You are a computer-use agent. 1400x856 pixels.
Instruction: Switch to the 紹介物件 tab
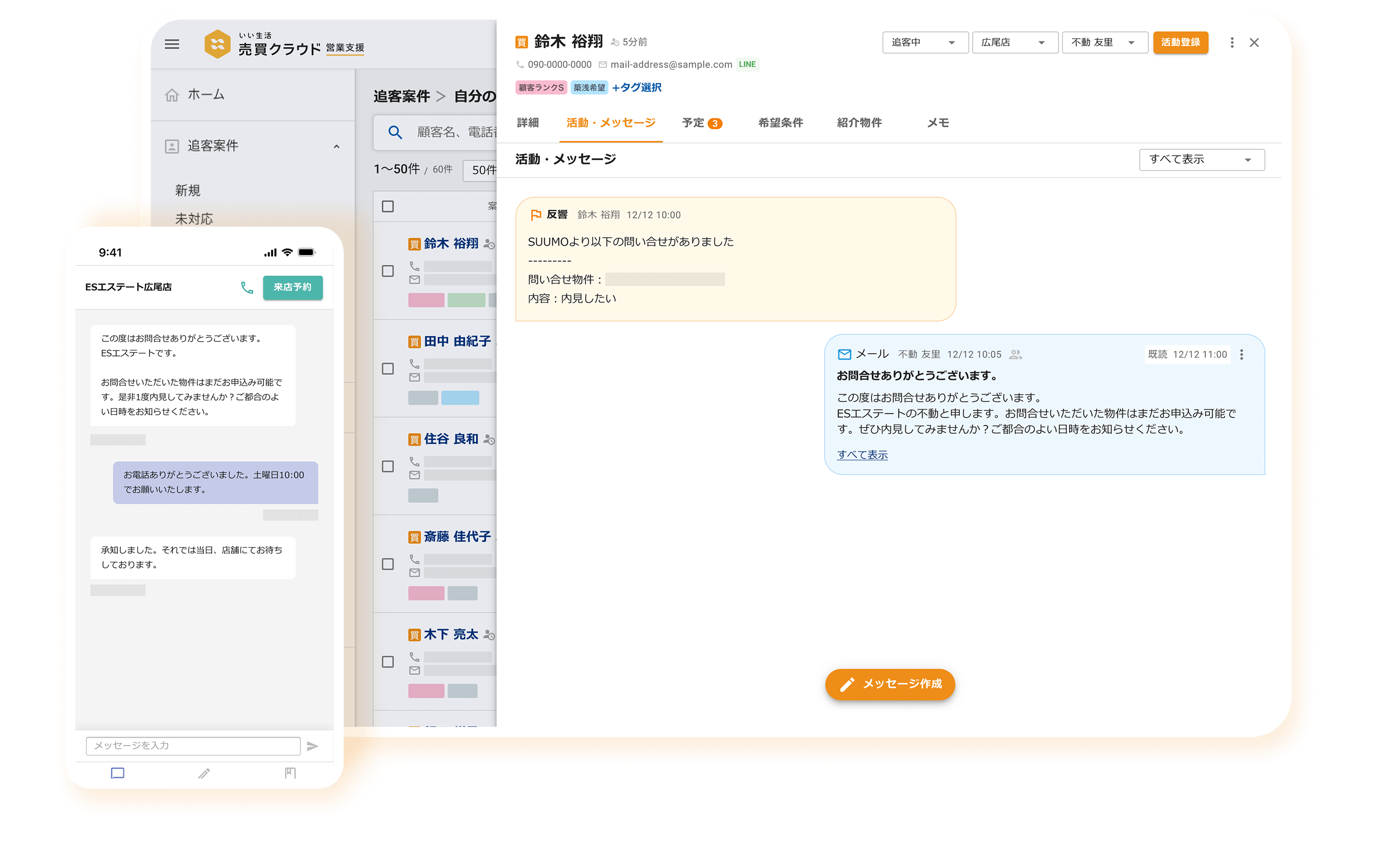[x=860, y=123]
